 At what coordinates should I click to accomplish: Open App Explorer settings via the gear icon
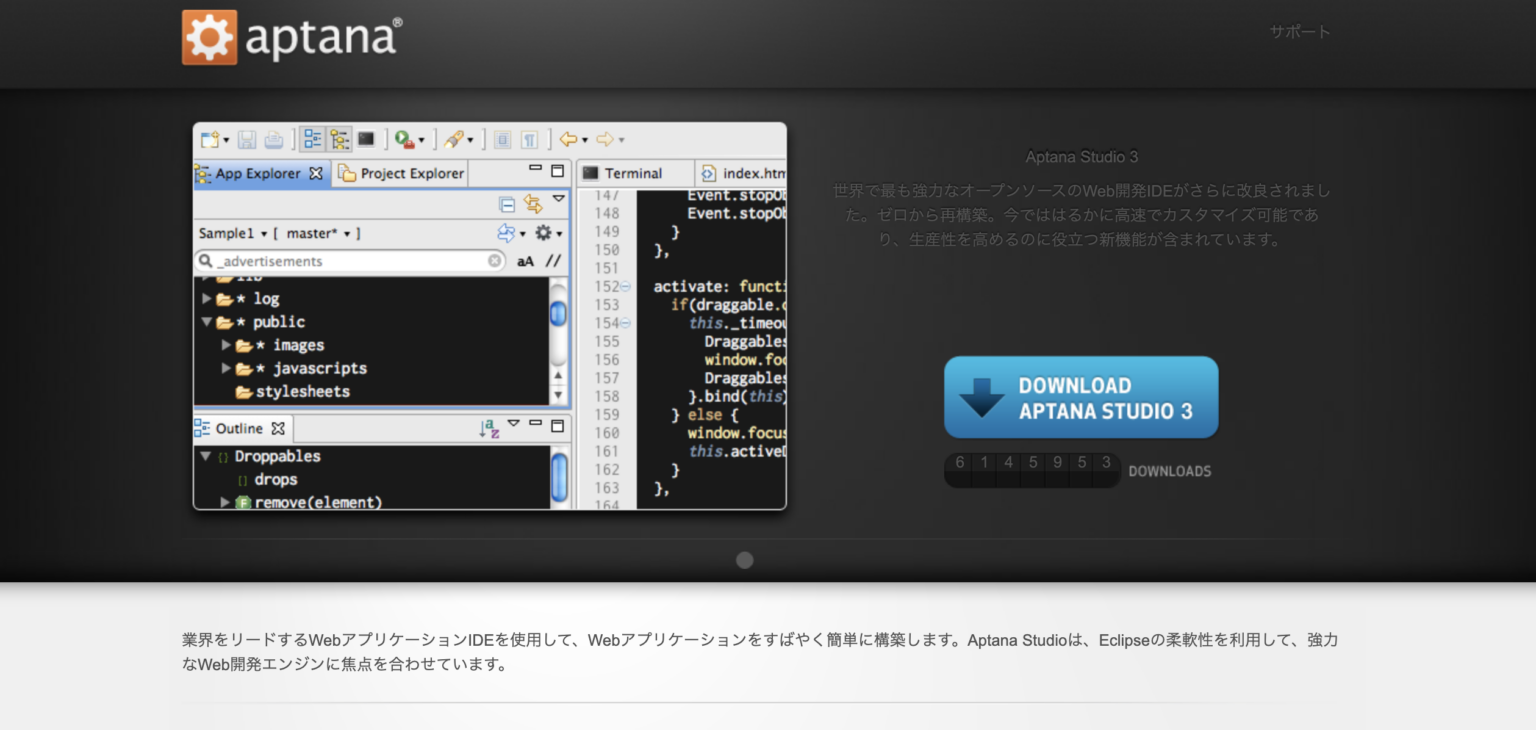[x=544, y=233]
